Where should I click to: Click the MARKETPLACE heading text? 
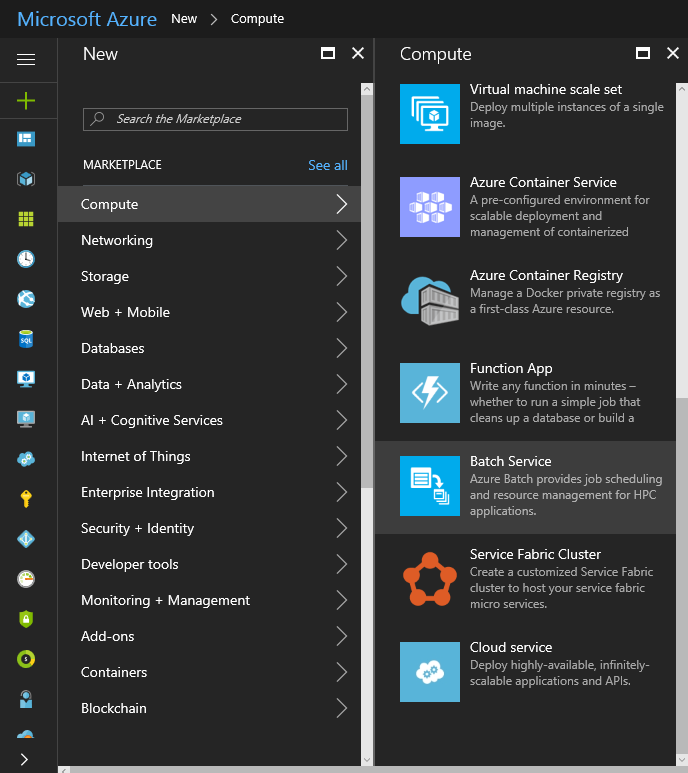(x=122, y=165)
